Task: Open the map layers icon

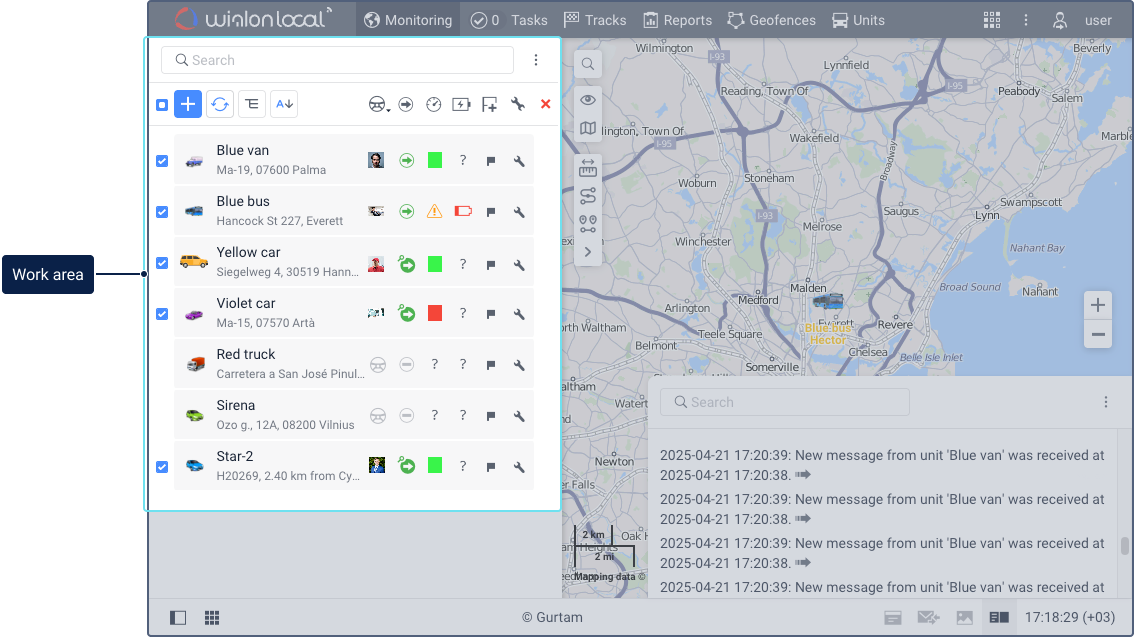Action: [x=588, y=129]
